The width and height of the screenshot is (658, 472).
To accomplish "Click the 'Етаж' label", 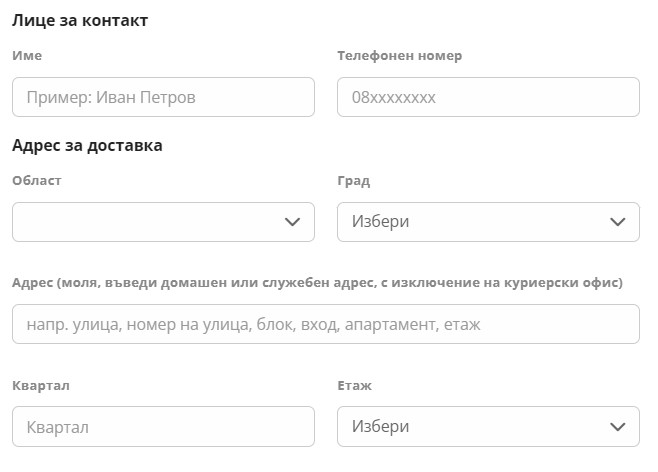I will point(355,385).
